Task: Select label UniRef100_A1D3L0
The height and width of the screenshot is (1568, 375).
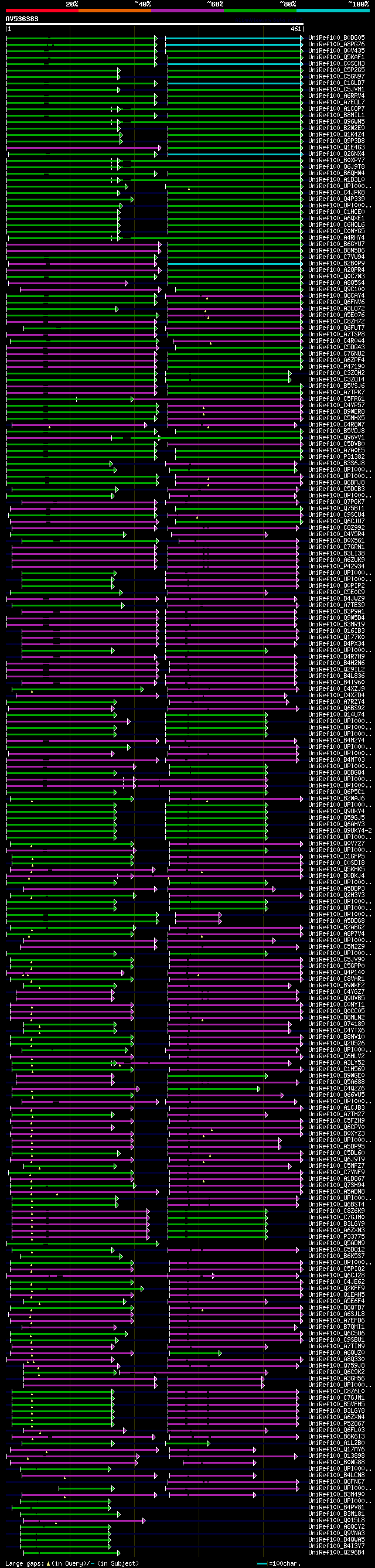Action: point(337,179)
